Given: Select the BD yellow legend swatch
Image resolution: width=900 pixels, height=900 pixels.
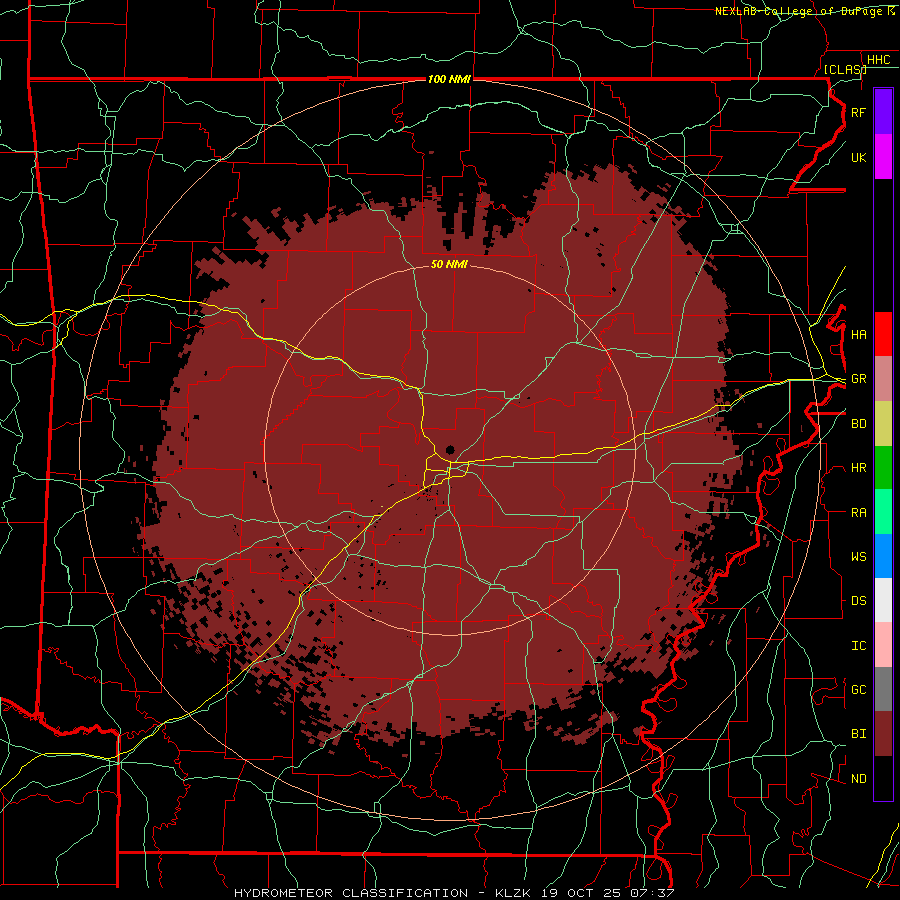Looking at the screenshot, I should coord(883,423).
